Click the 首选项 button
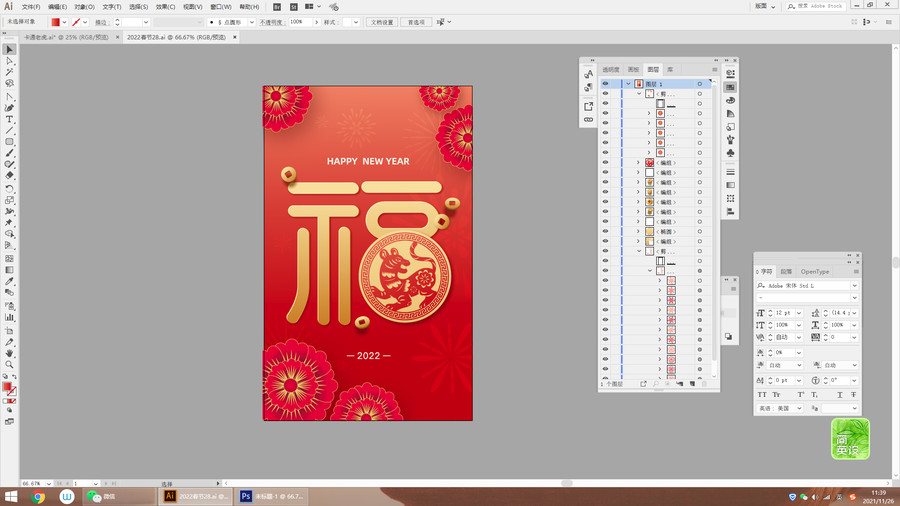The width and height of the screenshot is (900, 506). tap(416, 22)
